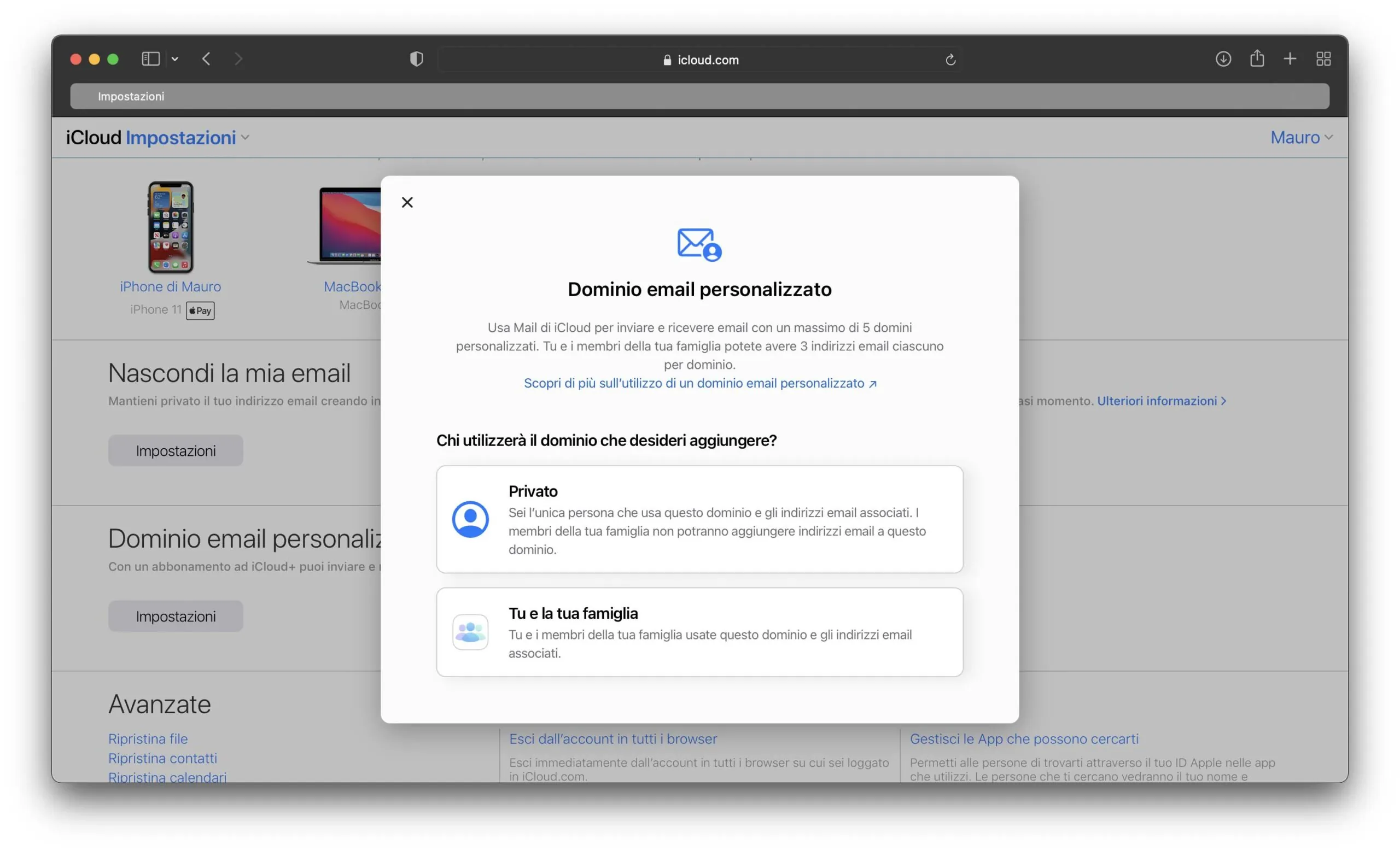Viewport: 1400px width, 851px height.
Task: Open the privacy report shield icon
Action: pos(417,58)
